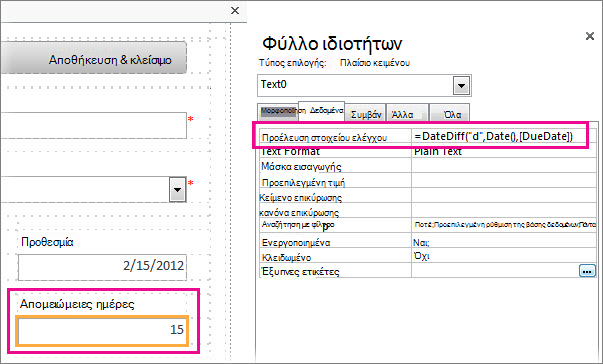Screen dimensions: 603x364
Task: Click the Μάσκα εισαγωγής property label
Action: (301, 167)
